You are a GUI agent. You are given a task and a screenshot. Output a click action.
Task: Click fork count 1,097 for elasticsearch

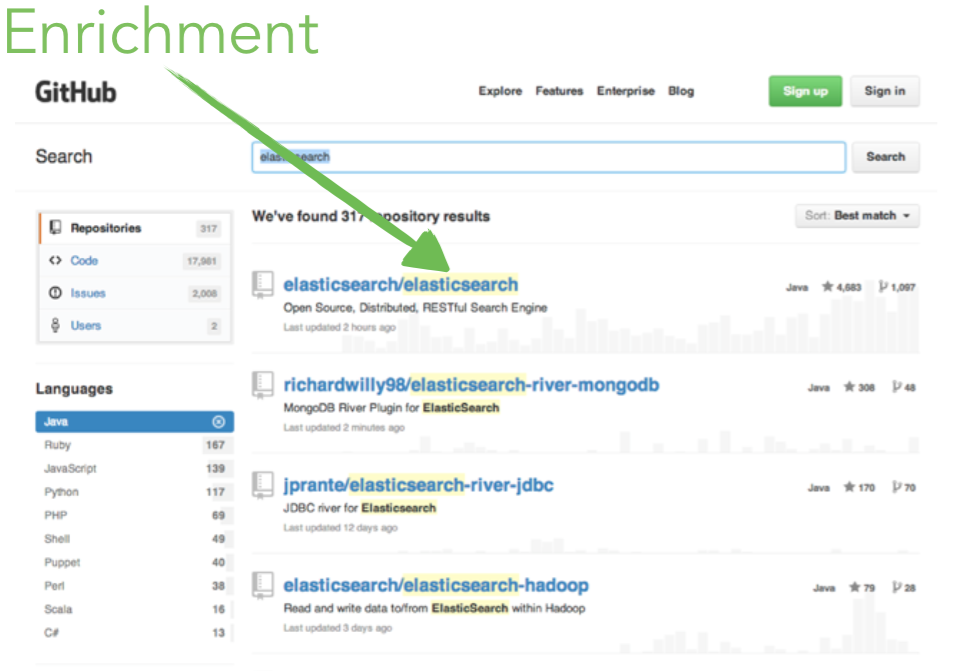tap(897, 287)
